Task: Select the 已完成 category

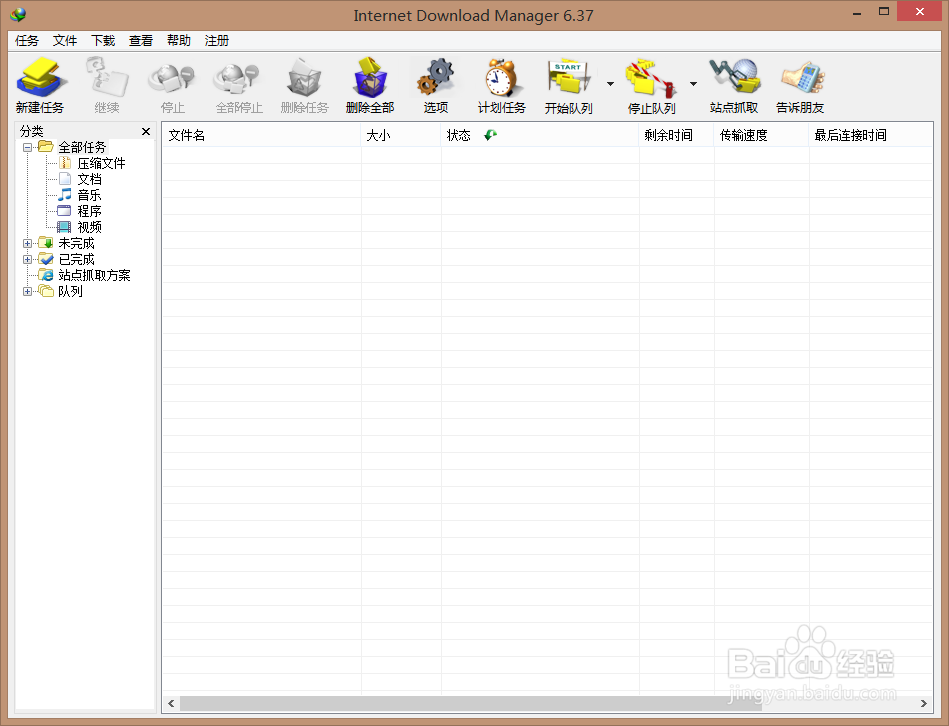Action: click(76, 259)
